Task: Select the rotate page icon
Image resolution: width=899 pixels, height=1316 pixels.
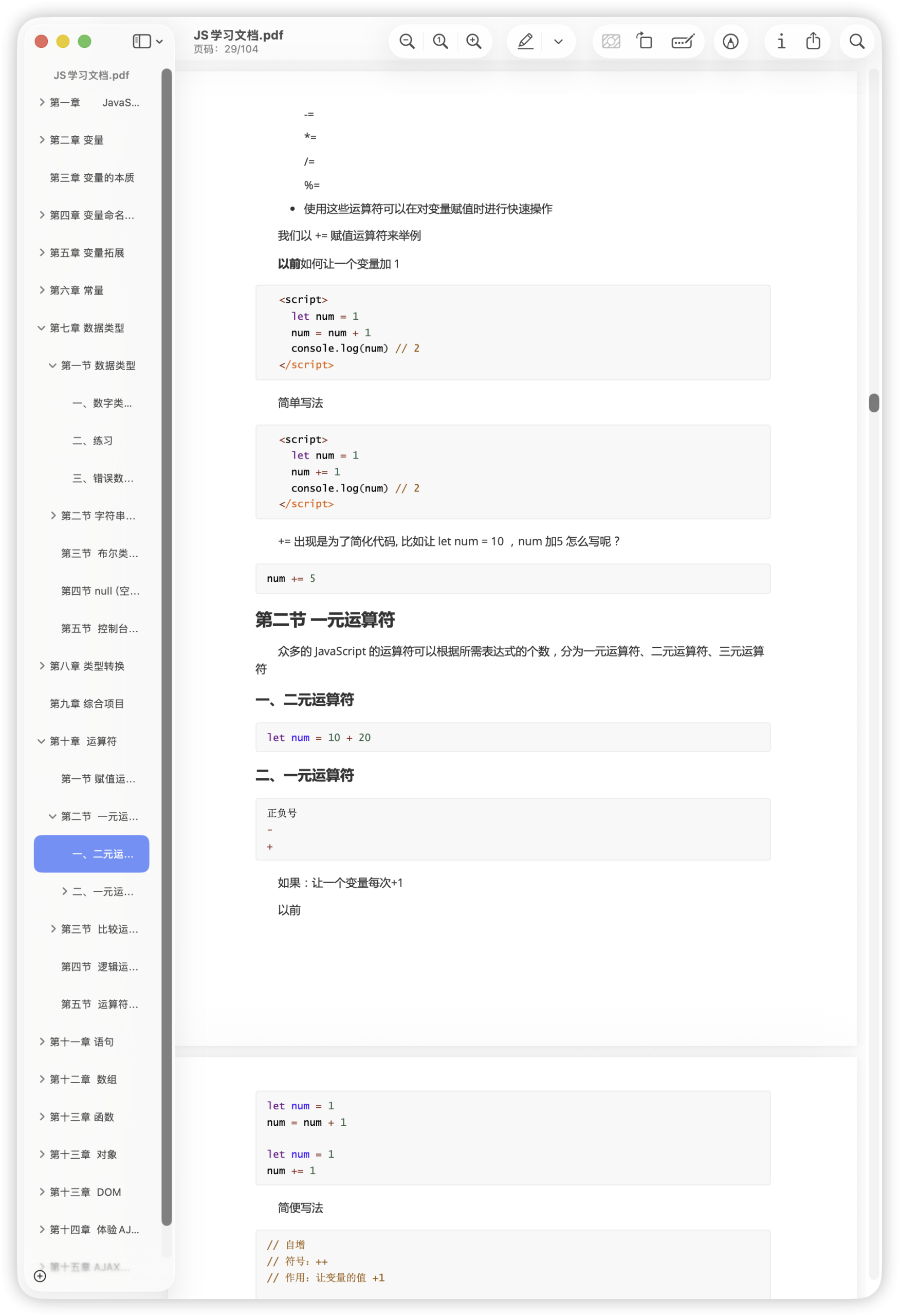Action: [645, 41]
